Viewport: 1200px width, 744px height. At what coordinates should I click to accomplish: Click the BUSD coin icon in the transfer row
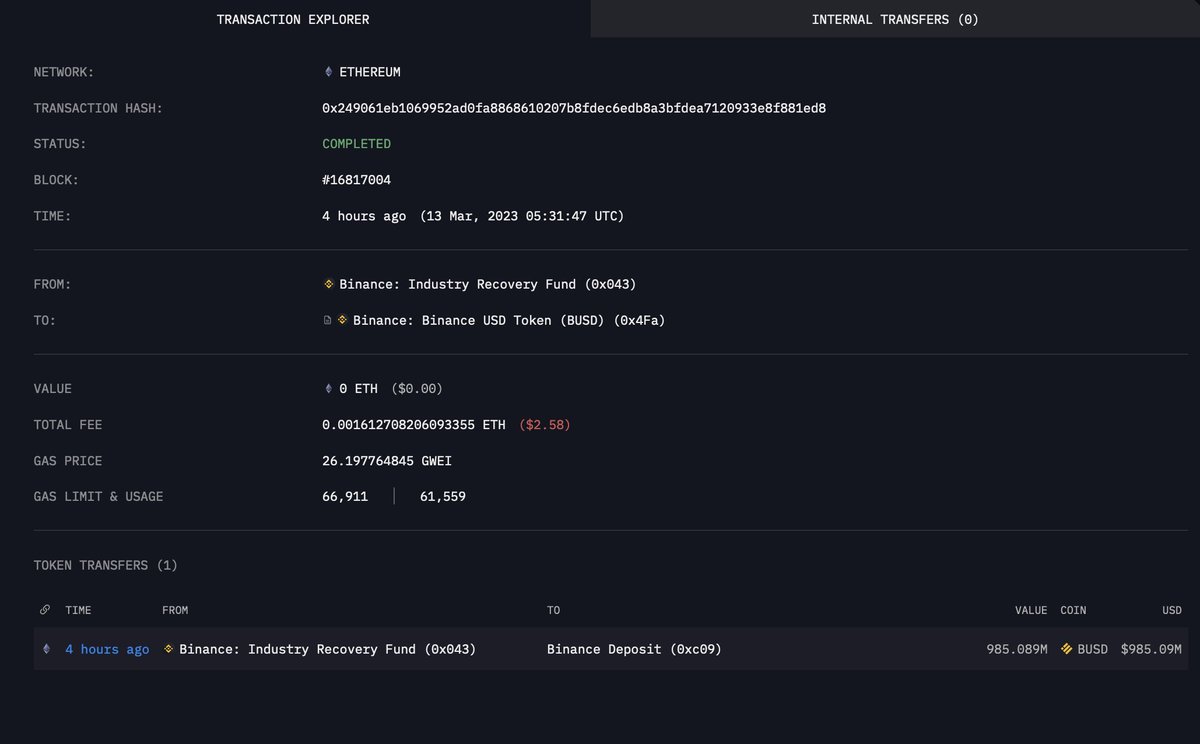pyautogui.click(x=1068, y=648)
